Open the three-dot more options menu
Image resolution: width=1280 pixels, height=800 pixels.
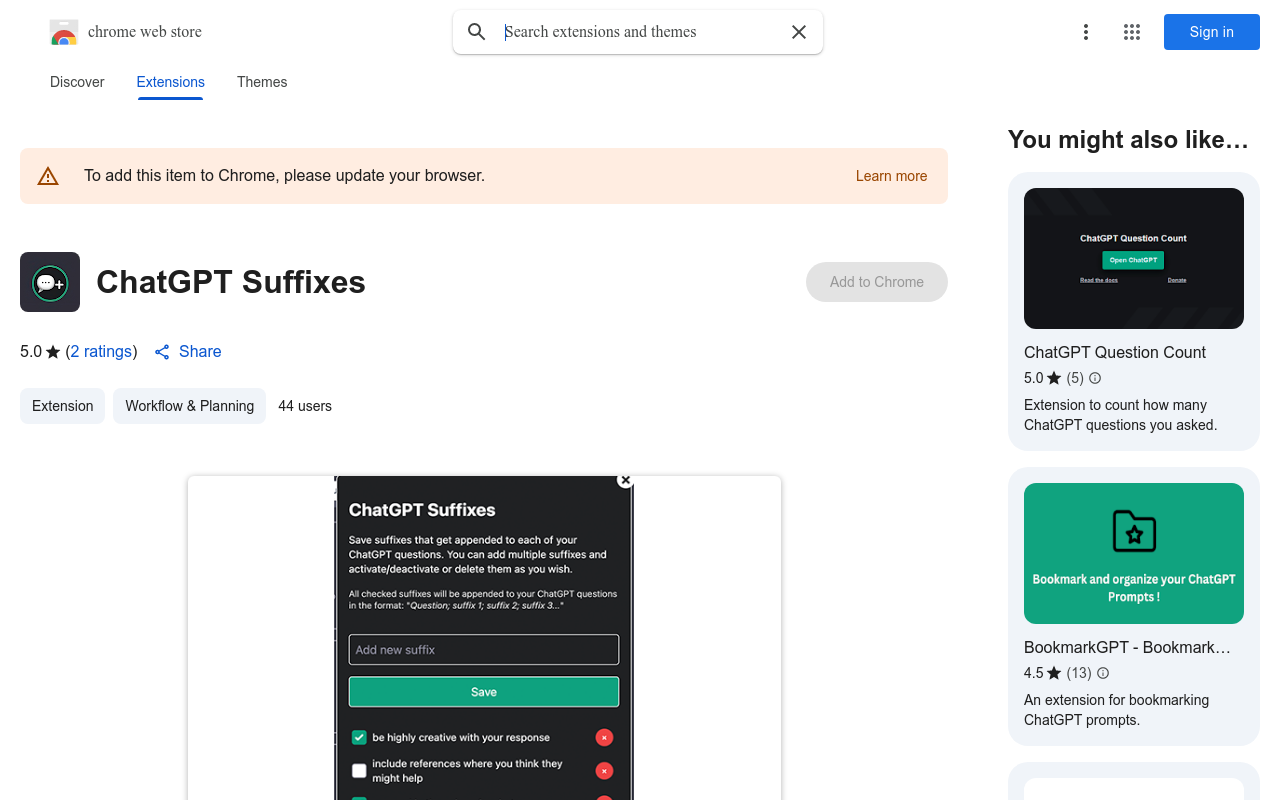coord(1086,32)
